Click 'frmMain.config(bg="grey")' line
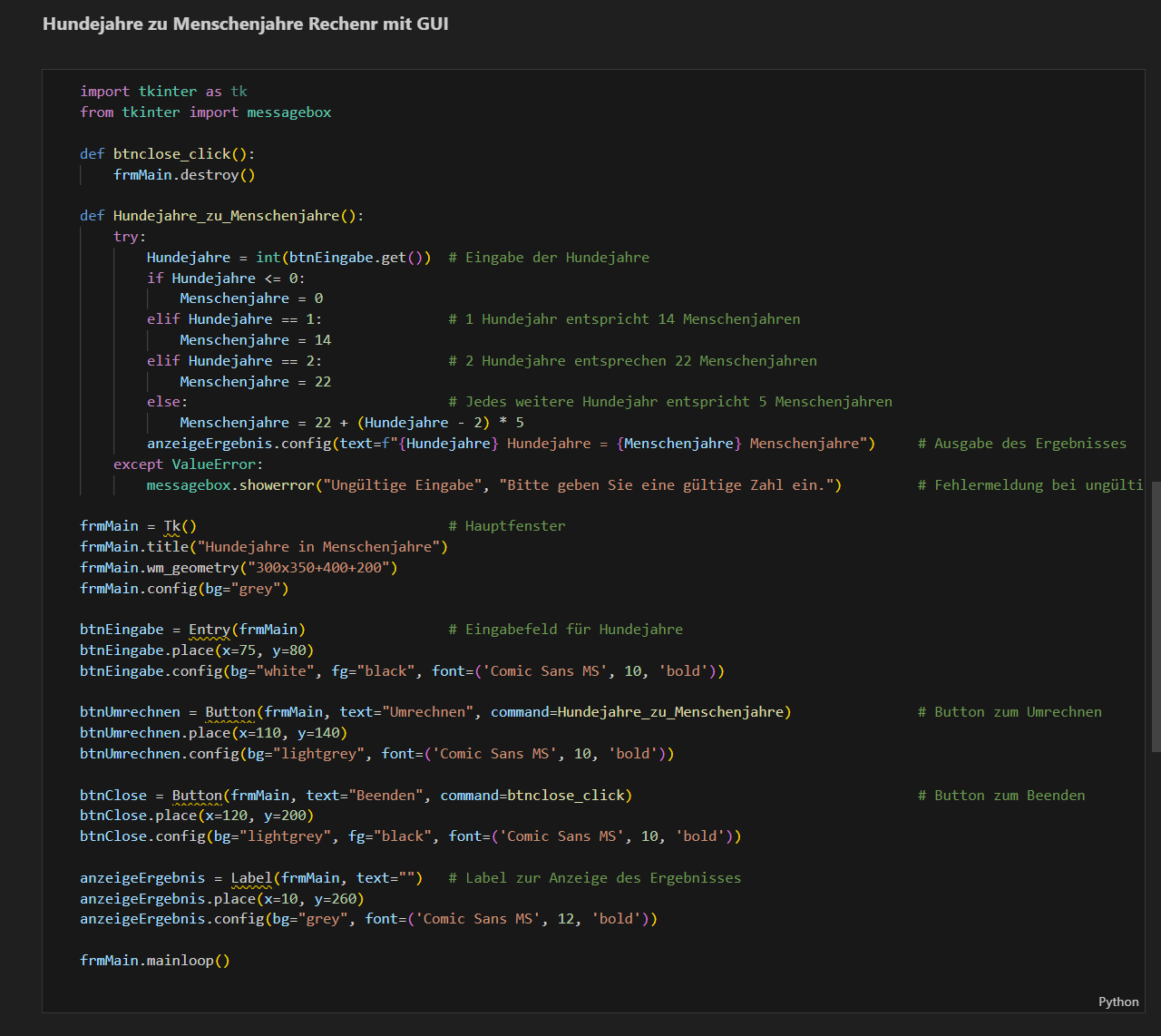1161x1036 pixels. (x=184, y=589)
